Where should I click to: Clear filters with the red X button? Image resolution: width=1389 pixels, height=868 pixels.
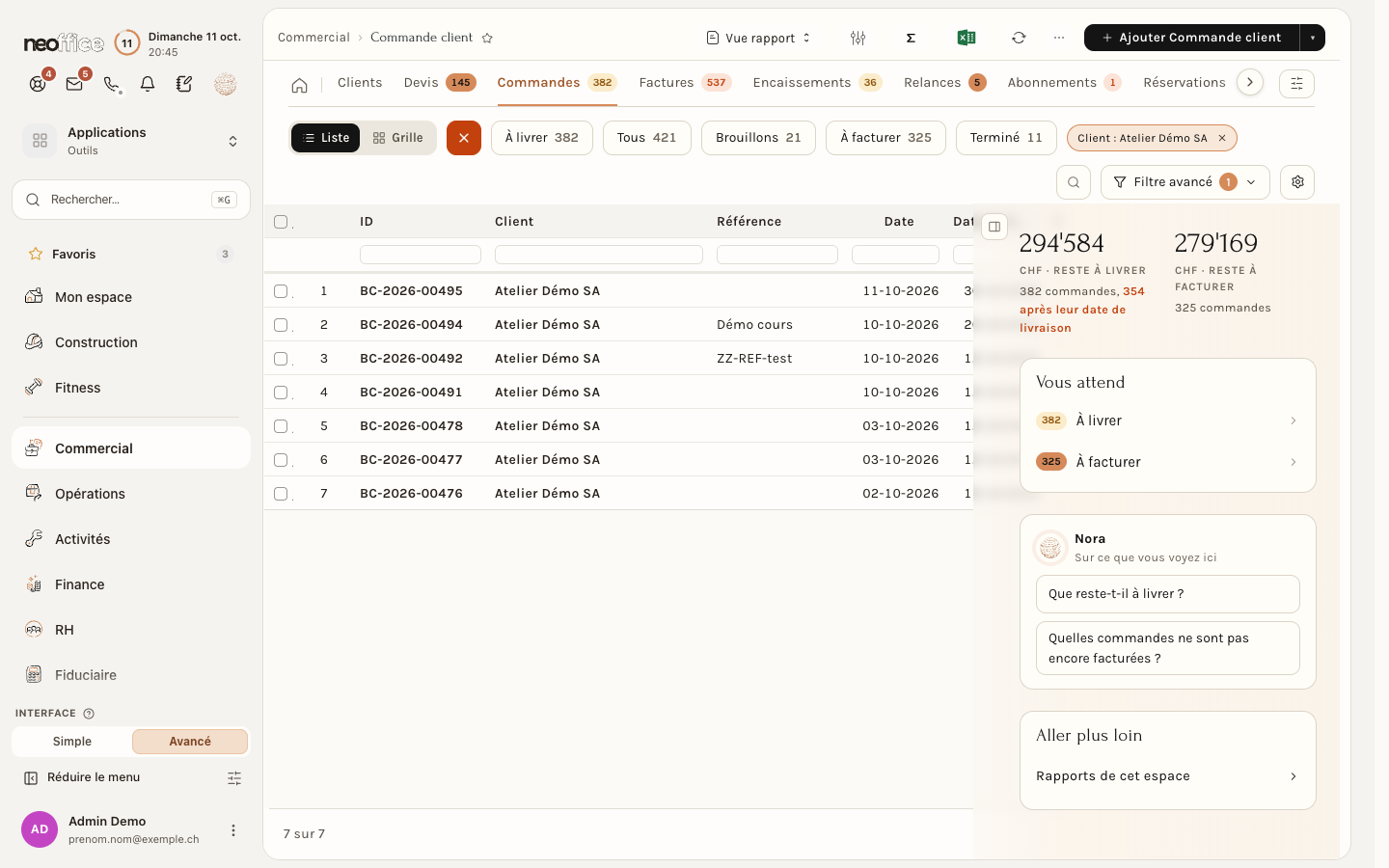coord(464,138)
